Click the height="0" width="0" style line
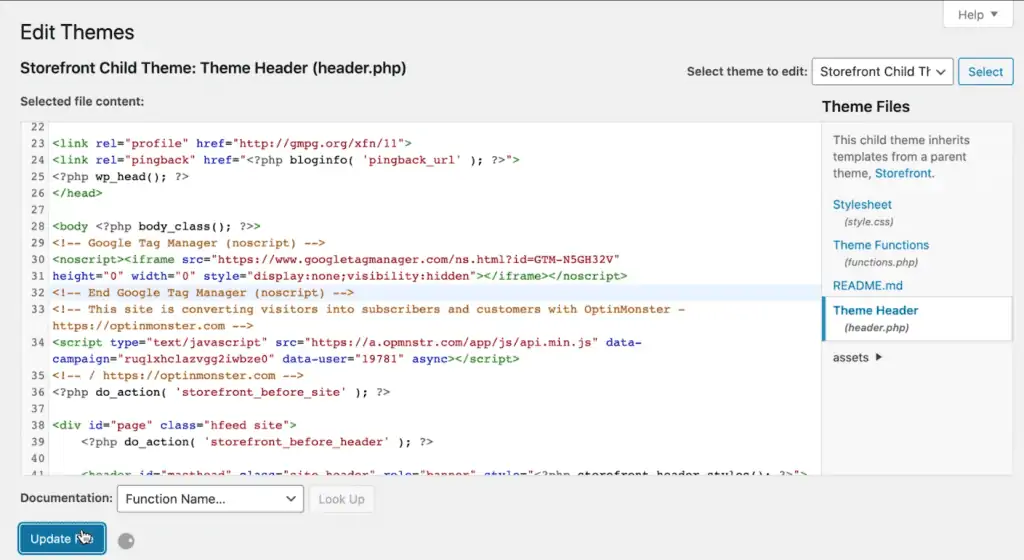Screen dimensions: 1024x560 pos(340,276)
